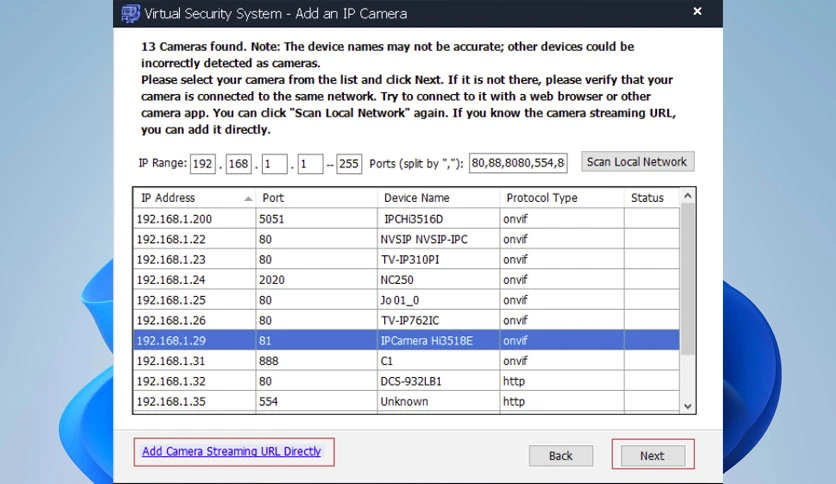
Task: Sort the list by Device Name column
Action: coord(438,198)
